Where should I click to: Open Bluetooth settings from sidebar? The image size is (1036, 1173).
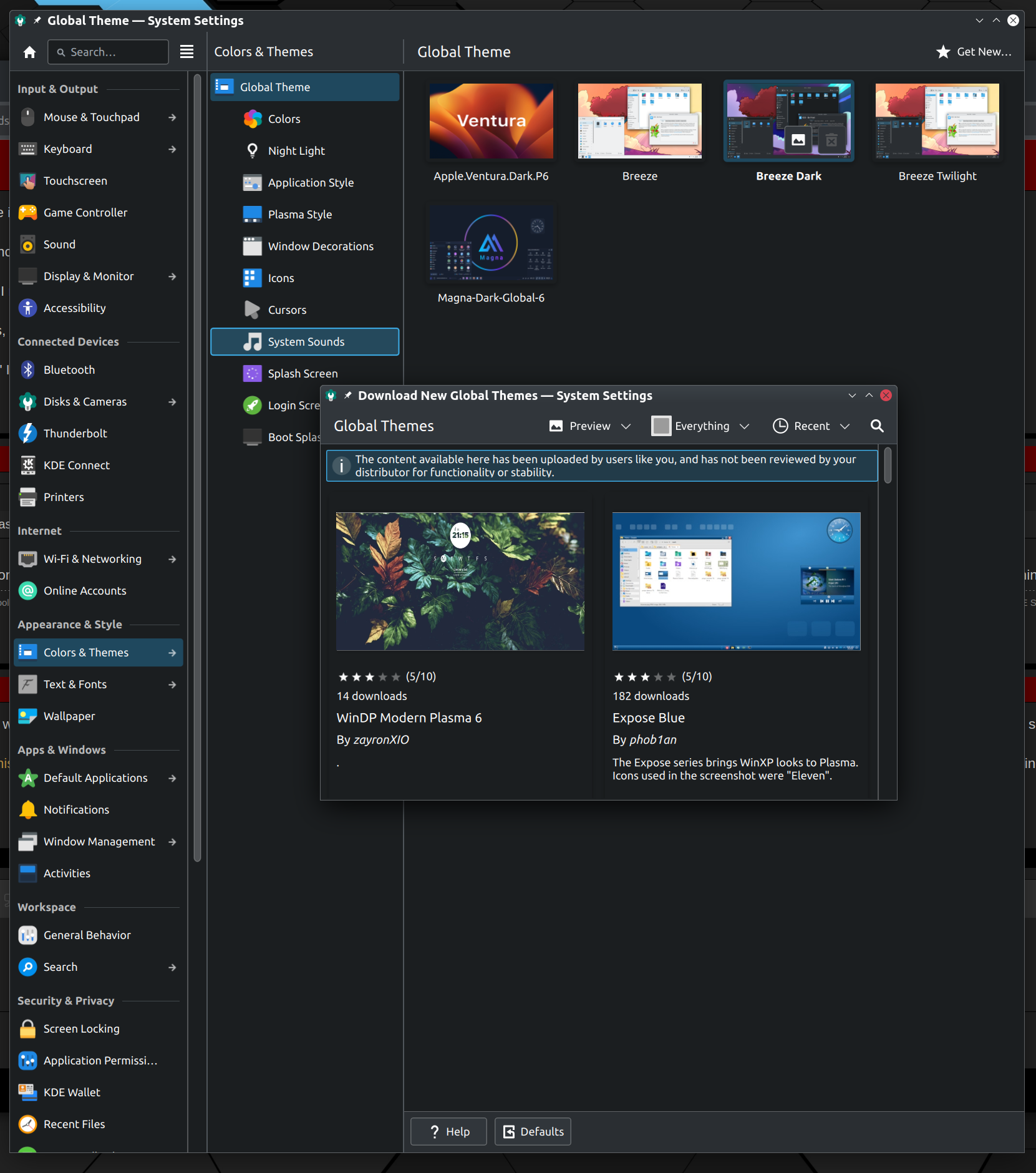pos(69,370)
